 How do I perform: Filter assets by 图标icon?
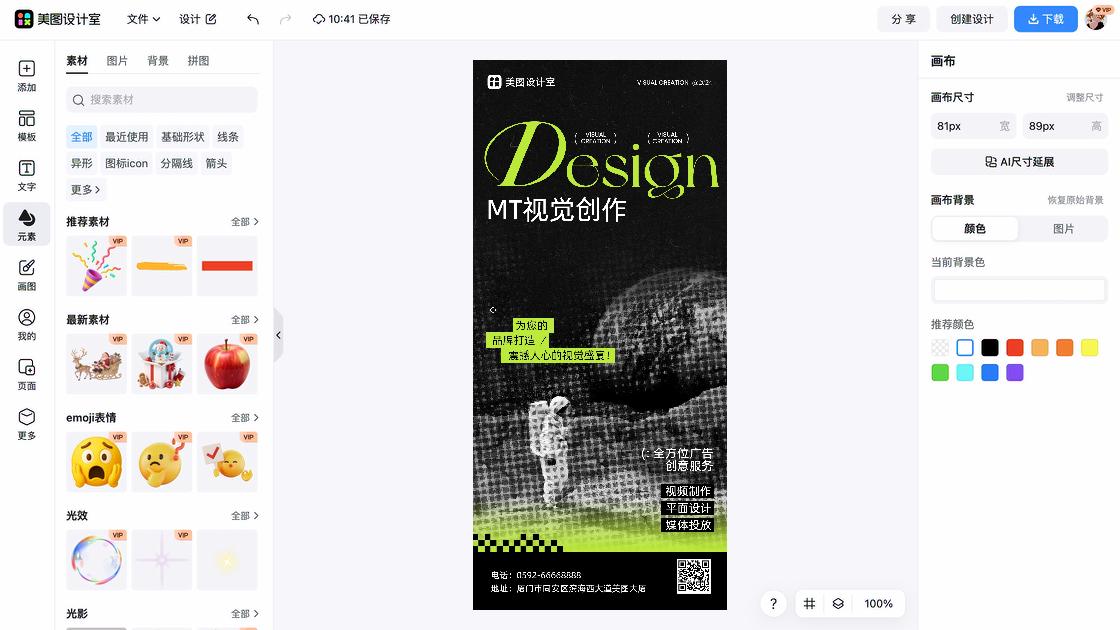coord(126,163)
